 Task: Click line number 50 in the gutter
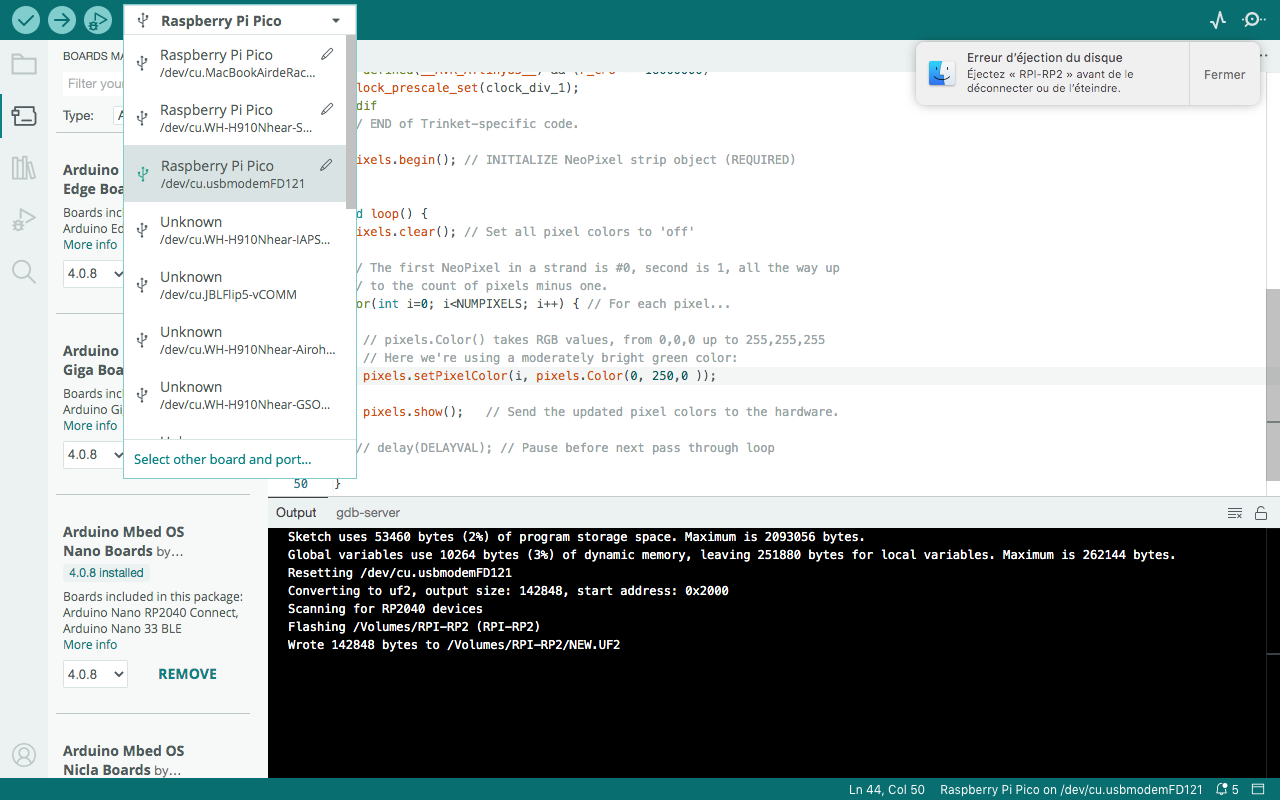click(300, 484)
